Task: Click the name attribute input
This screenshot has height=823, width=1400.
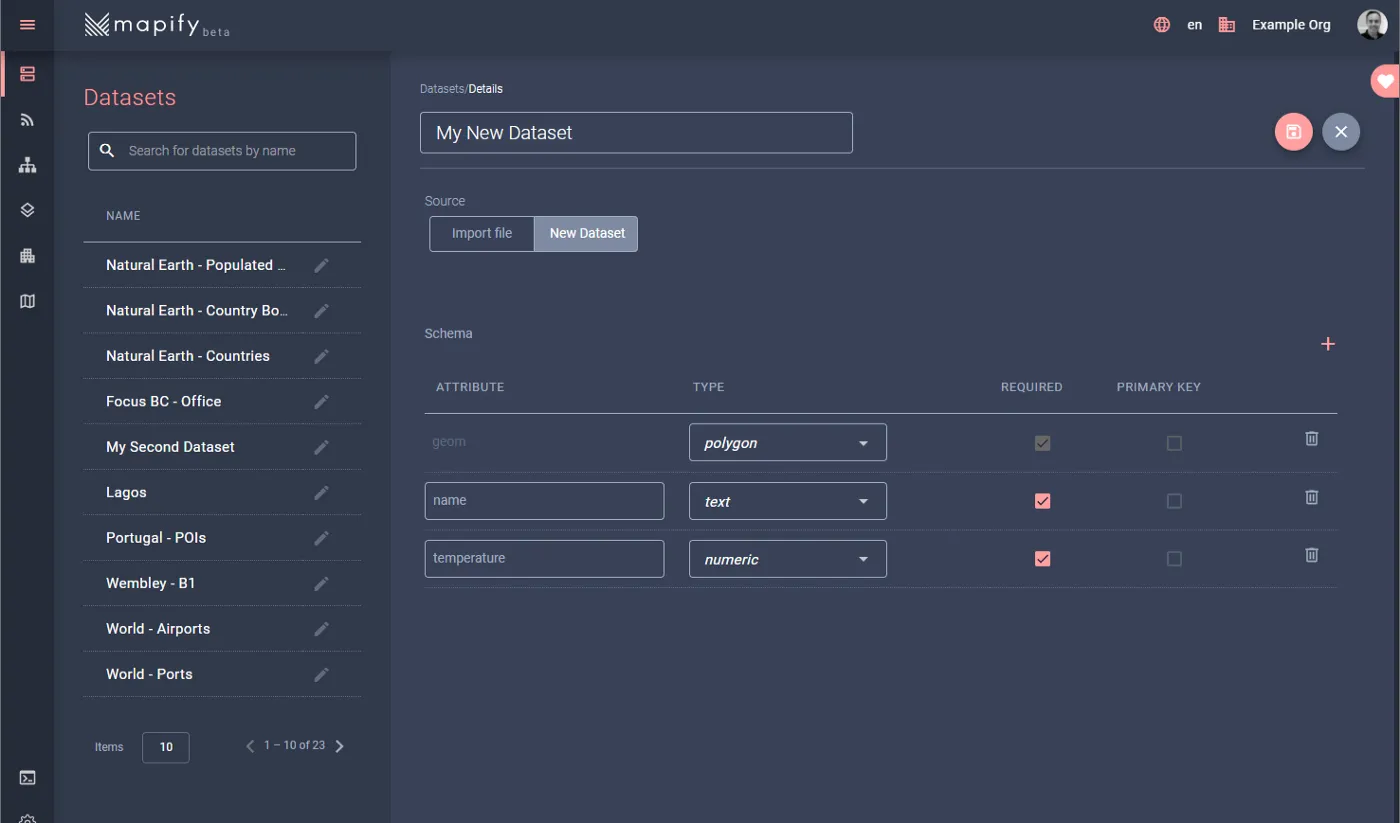Action: 544,501
